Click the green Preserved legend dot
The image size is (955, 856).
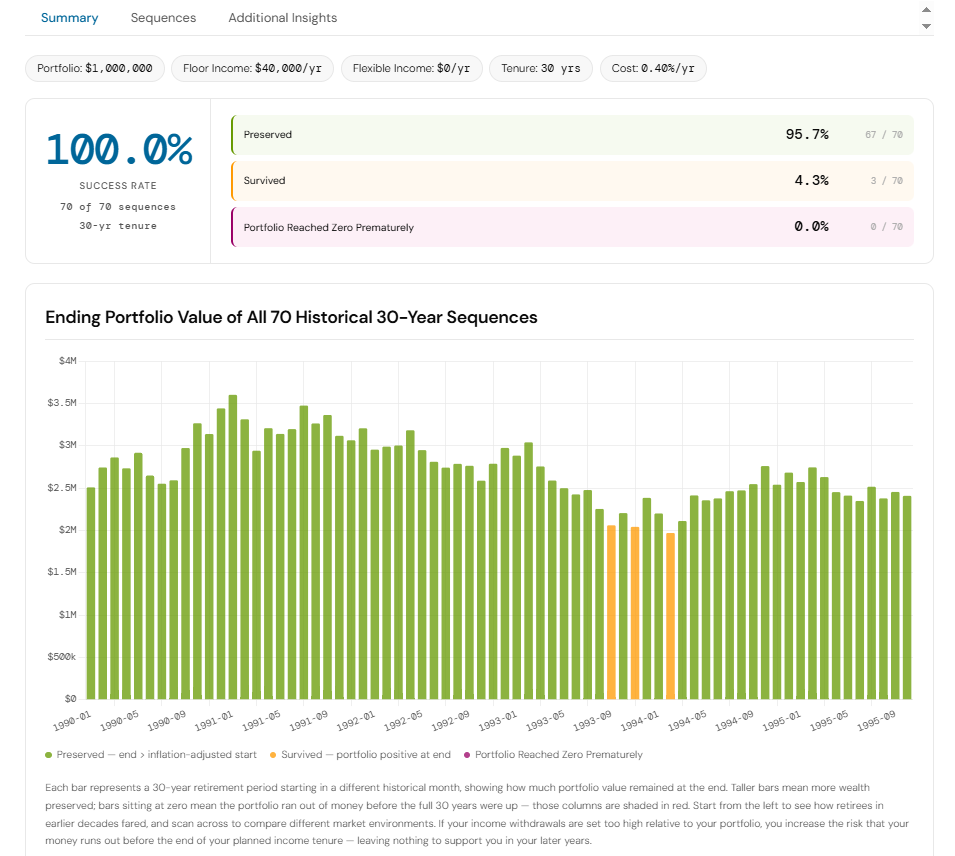coord(49,755)
